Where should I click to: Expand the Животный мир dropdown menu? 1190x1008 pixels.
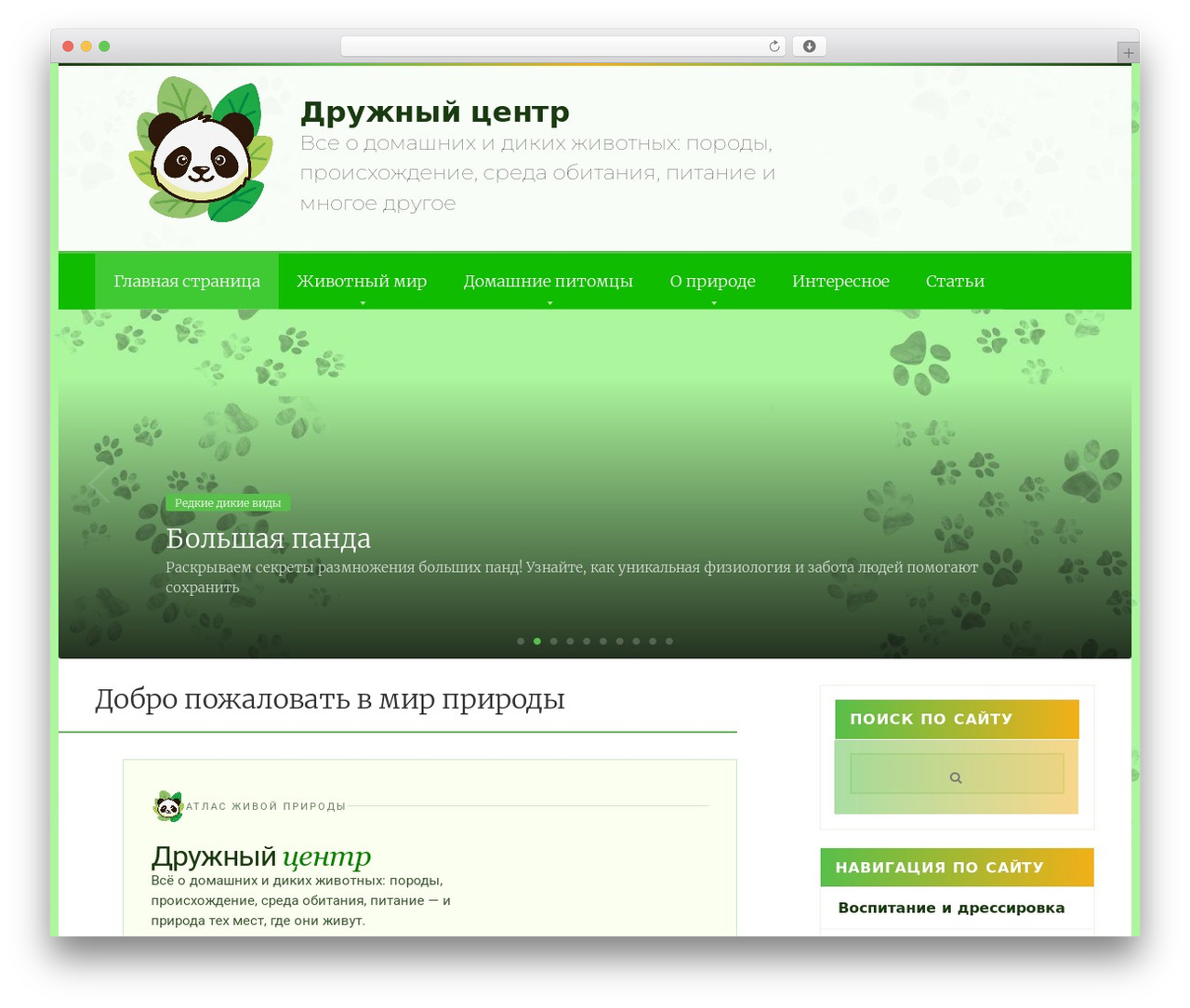[362, 281]
